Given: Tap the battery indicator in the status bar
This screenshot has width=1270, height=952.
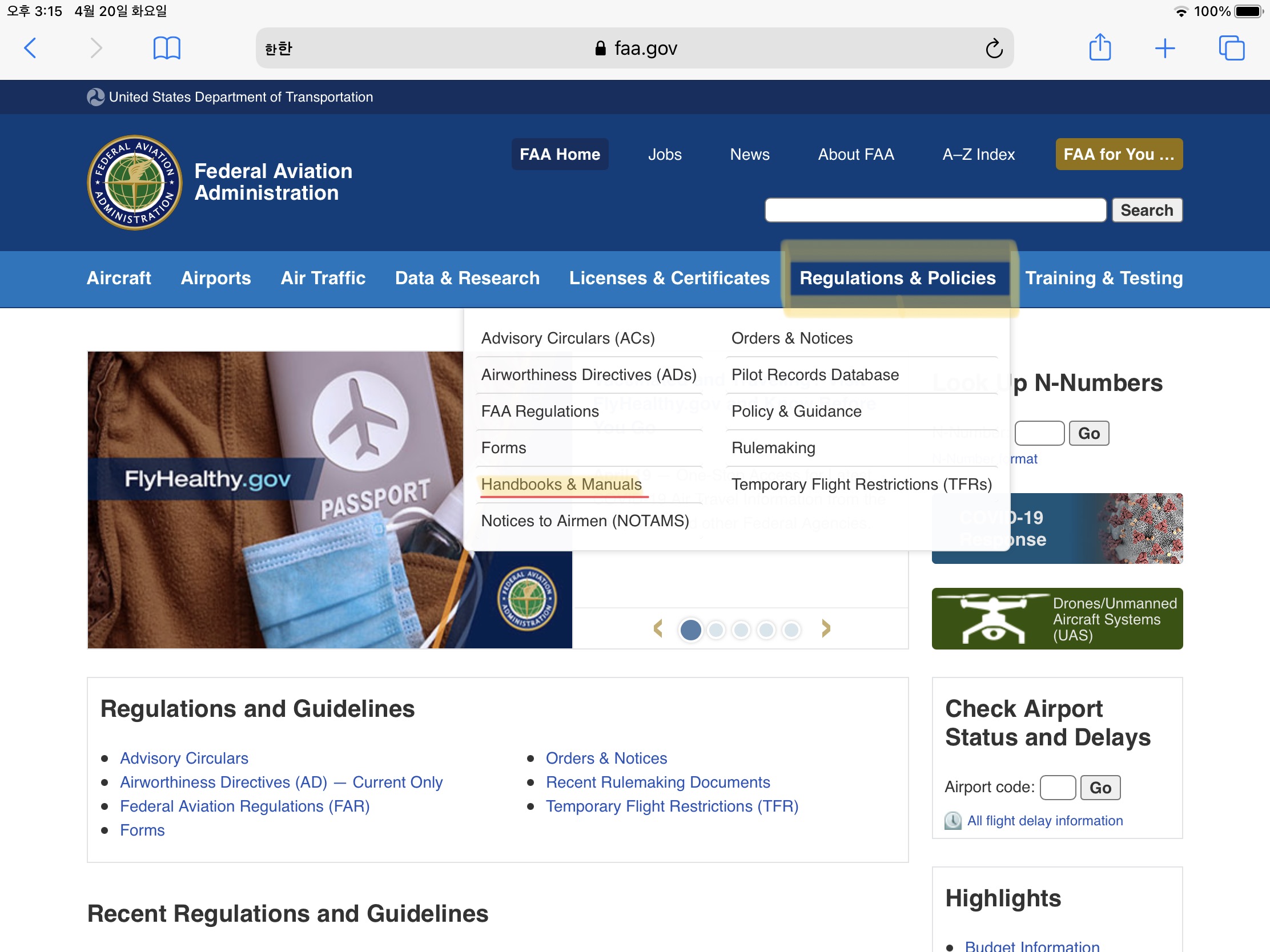Looking at the screenshot, I should (x=1250, y=11).
